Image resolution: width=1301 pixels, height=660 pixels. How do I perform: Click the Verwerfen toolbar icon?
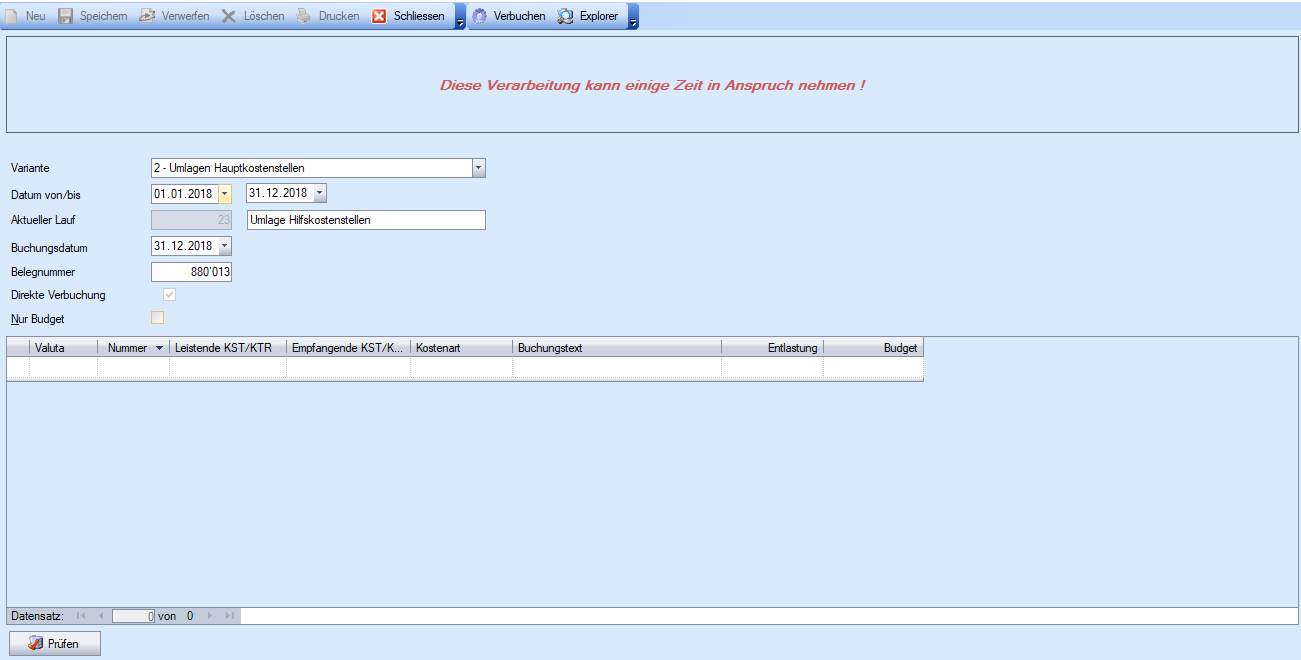(x=147, y=16)
